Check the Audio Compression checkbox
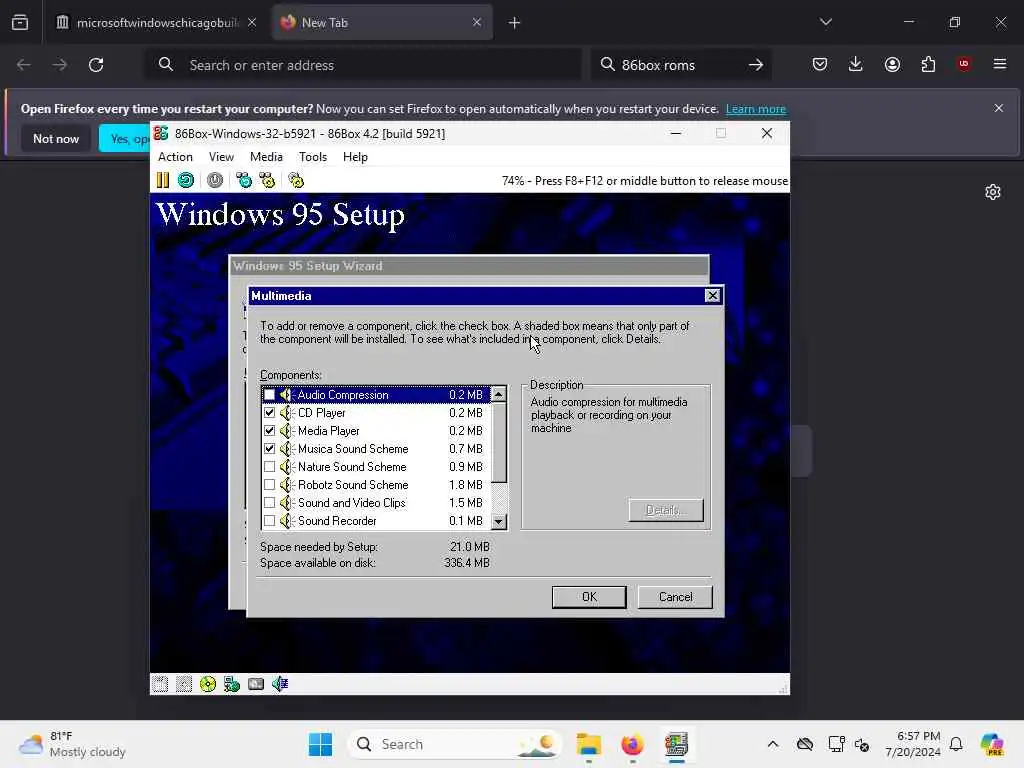 [x=269, y=395]
